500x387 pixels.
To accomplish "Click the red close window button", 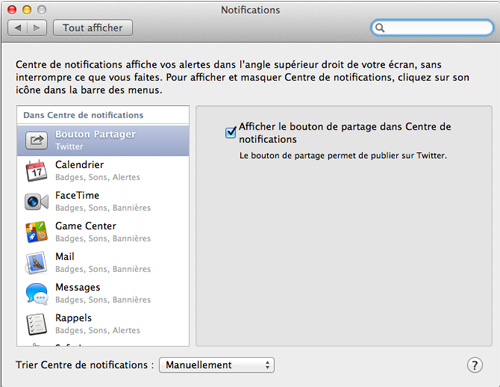I will pyautogui.click(x=12, y=10).
